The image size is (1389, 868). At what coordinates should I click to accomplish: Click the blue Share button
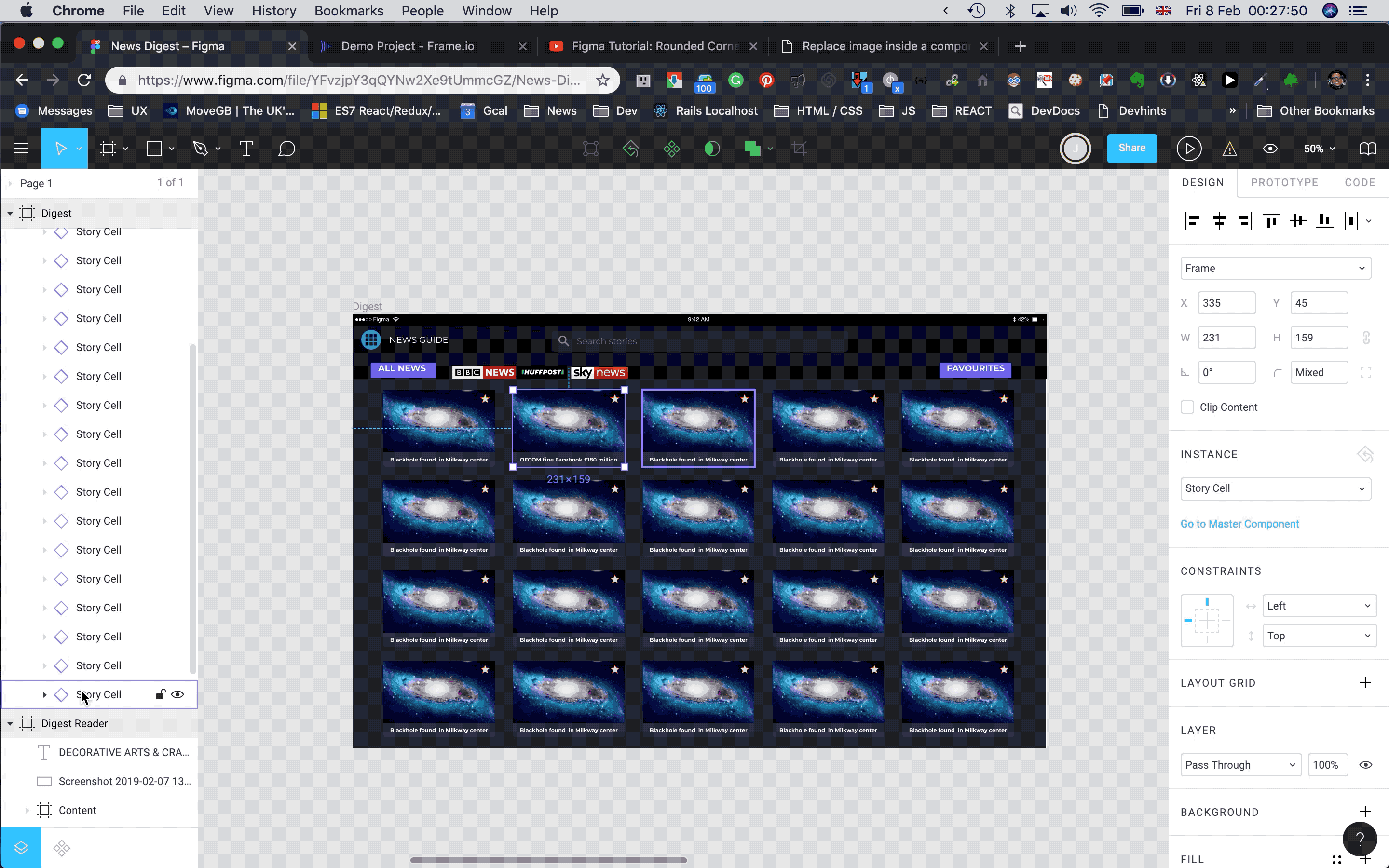[x=1132, y=148]
